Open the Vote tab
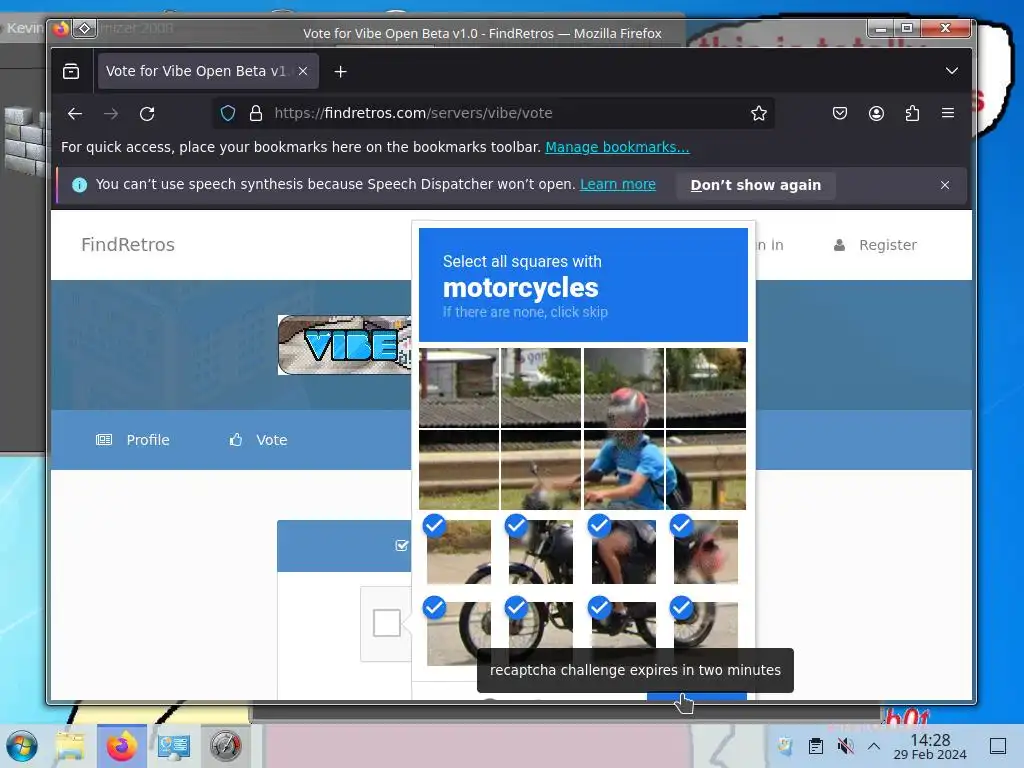 (259, 440)
